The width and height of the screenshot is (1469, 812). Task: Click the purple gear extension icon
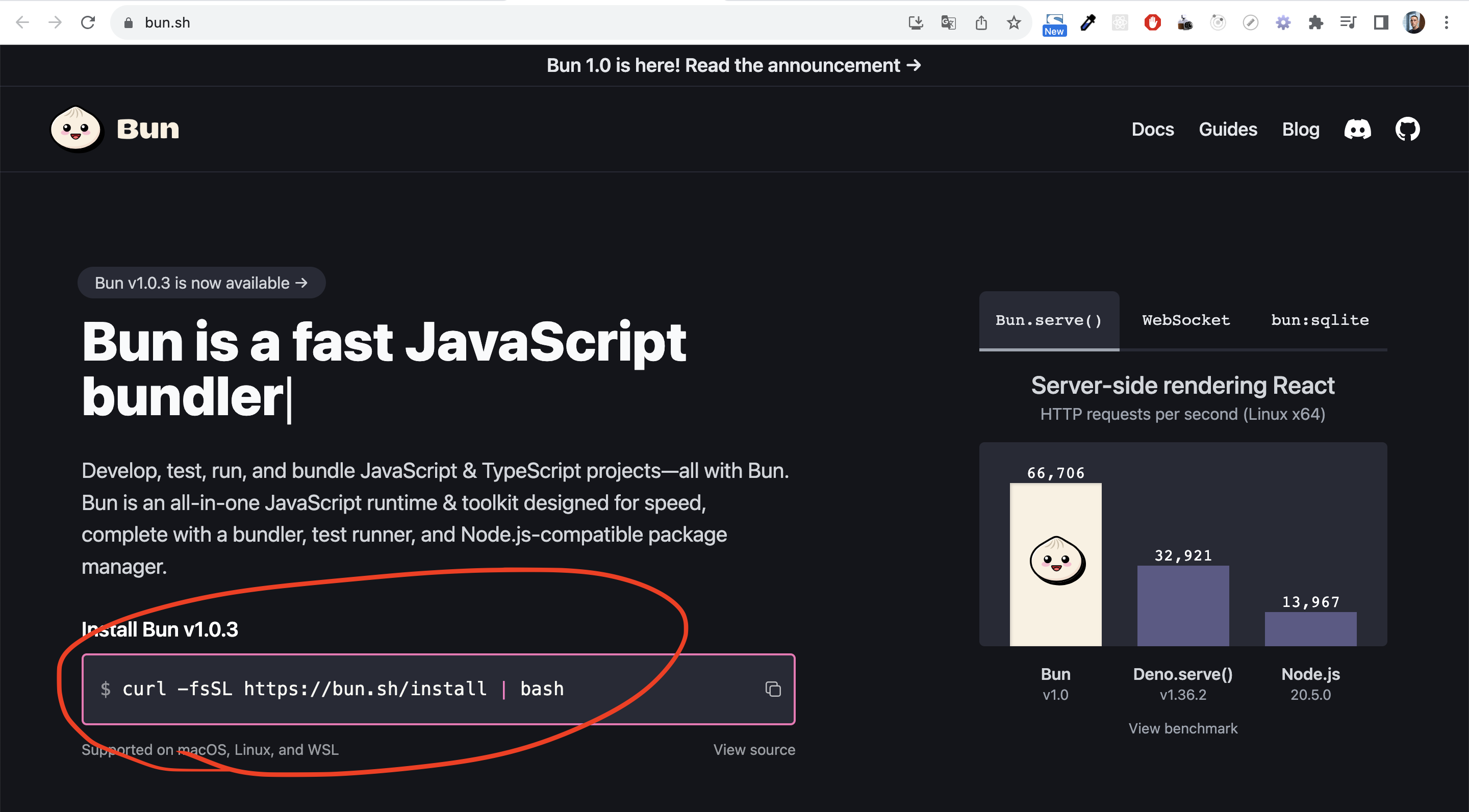1283,23
